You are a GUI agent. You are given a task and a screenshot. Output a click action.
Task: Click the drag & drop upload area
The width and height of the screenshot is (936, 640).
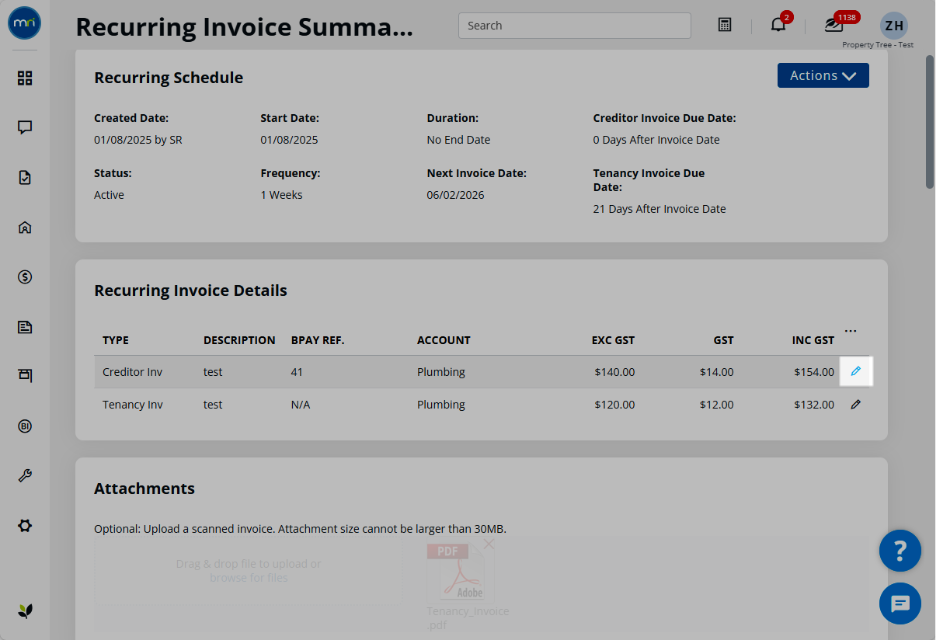(x=248, y=571)
